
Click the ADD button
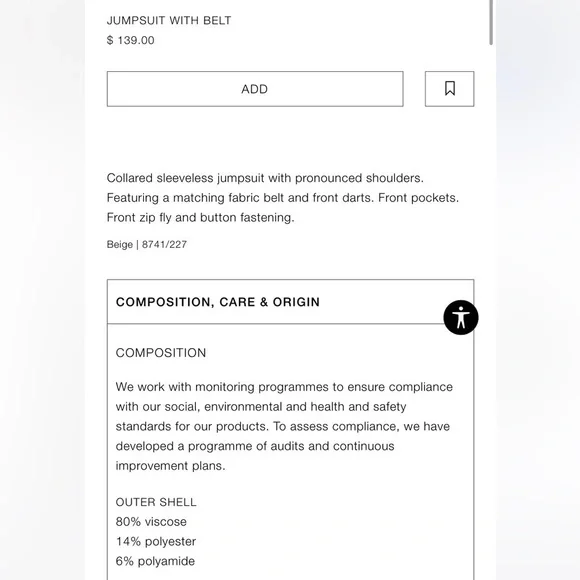(x=255, y=89)
